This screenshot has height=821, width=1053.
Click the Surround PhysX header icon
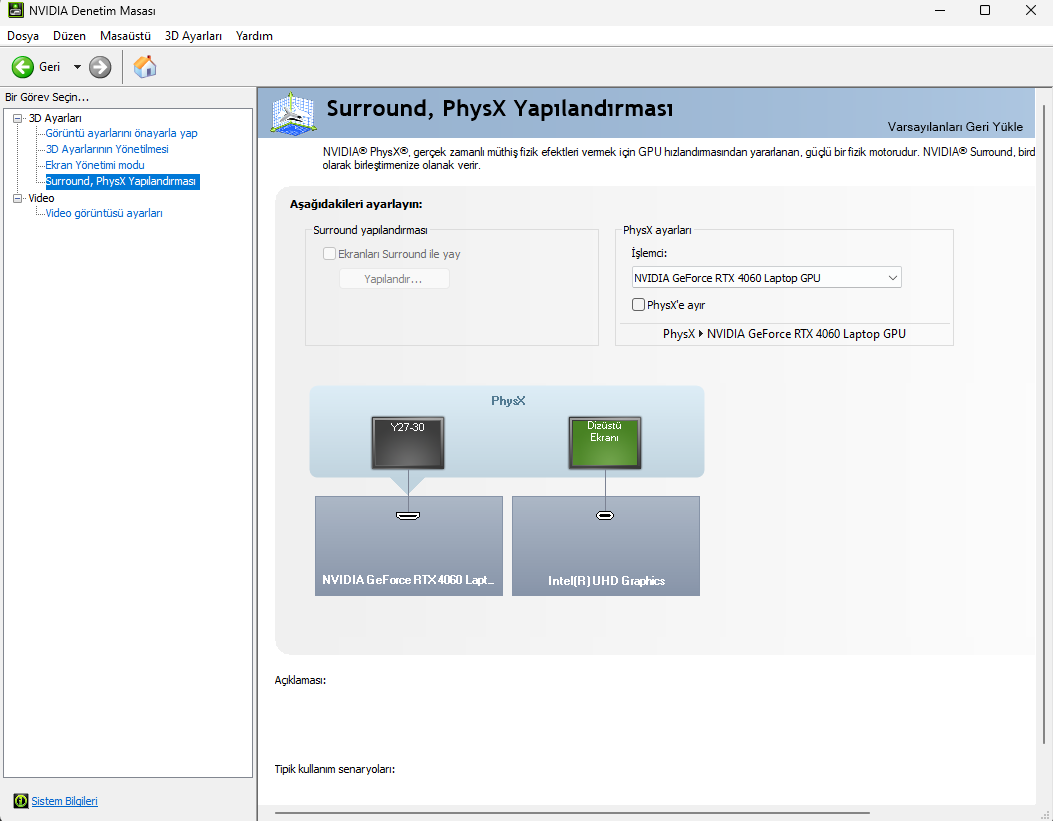(293, 113)
